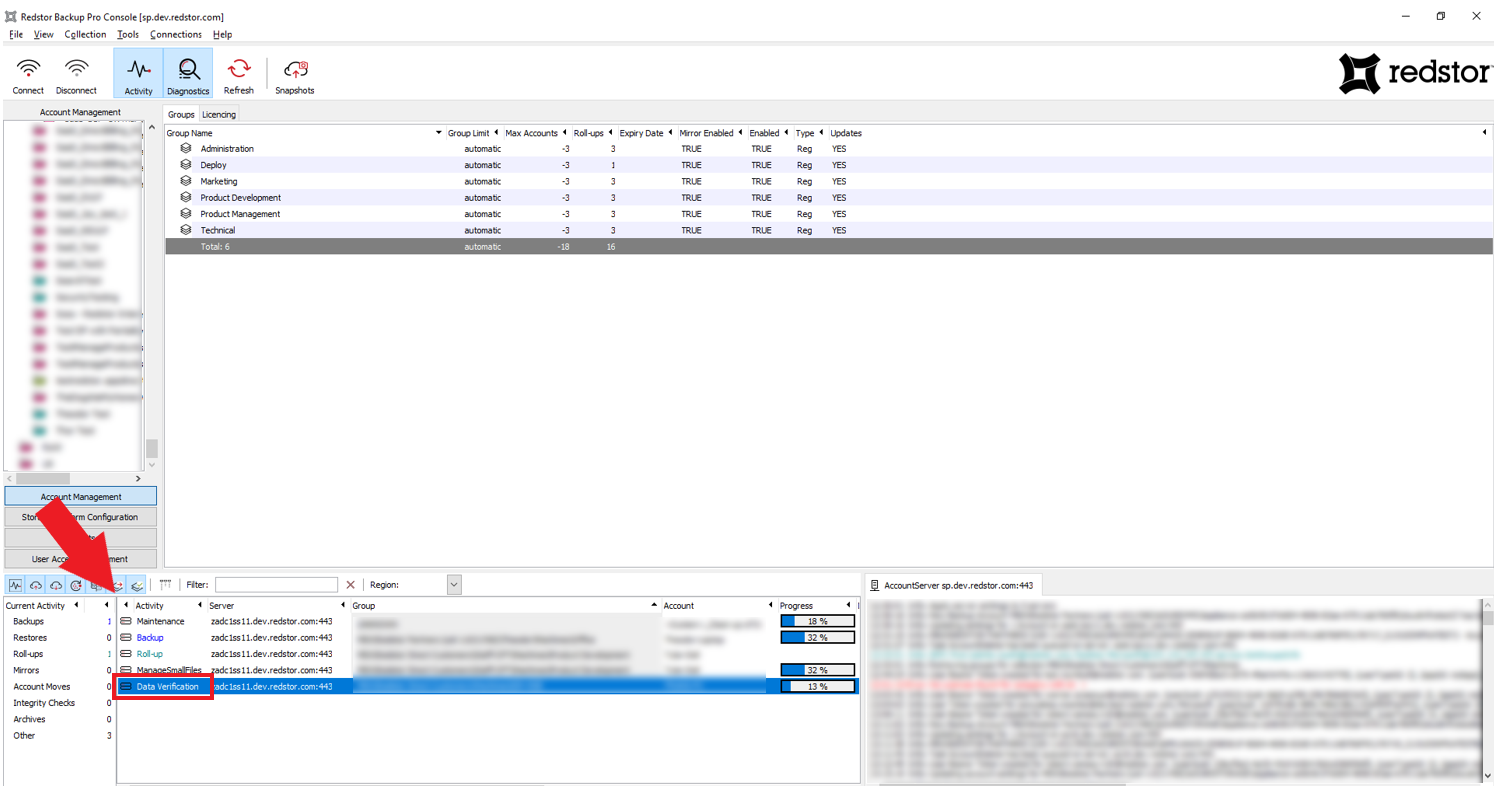Image resolution: width=1494 pixels, height=787 pixels.
Task: Click the Filter text field
Action: pyautogui.click(x=277, y=585)
